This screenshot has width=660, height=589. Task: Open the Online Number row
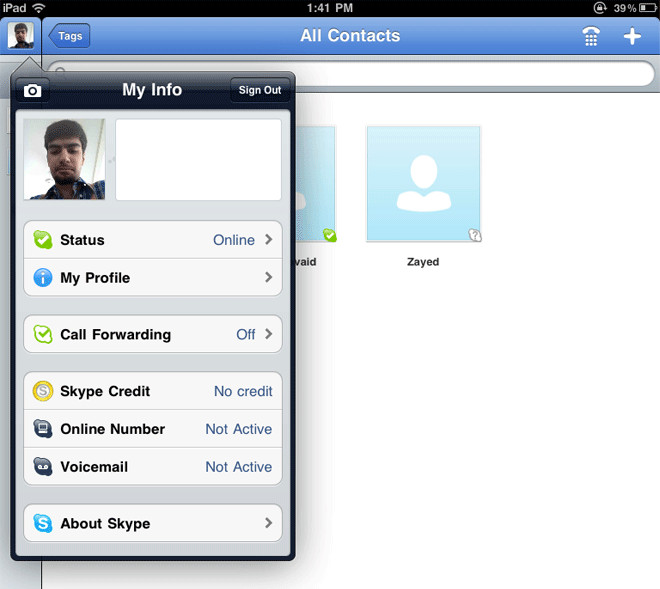coord(153,429)
